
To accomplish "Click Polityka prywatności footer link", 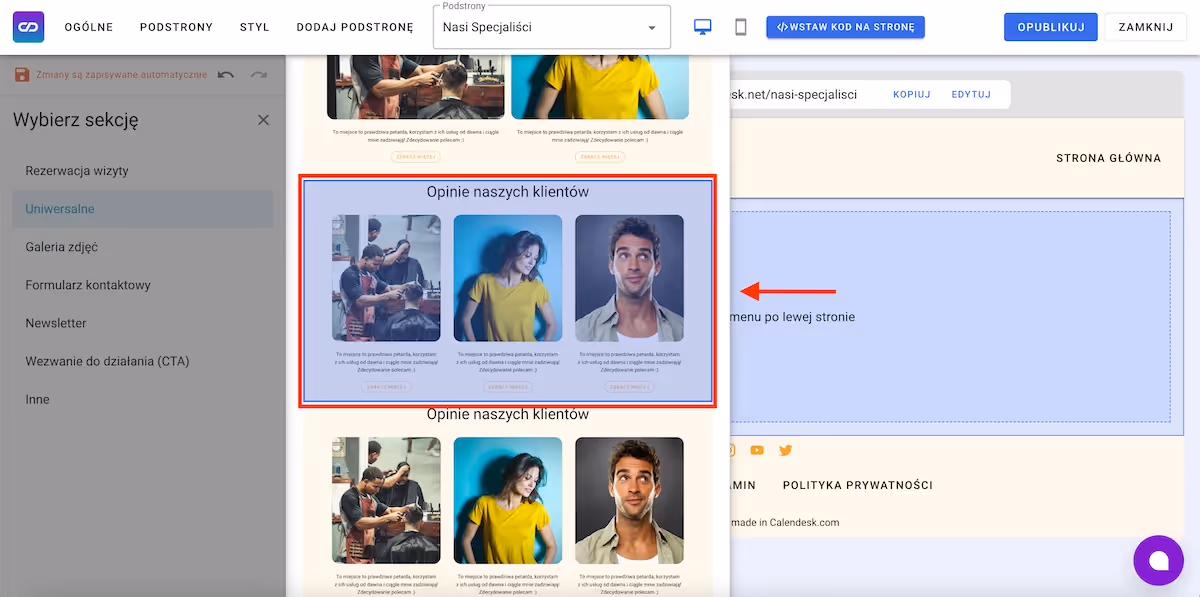I will tap(857, 485).
